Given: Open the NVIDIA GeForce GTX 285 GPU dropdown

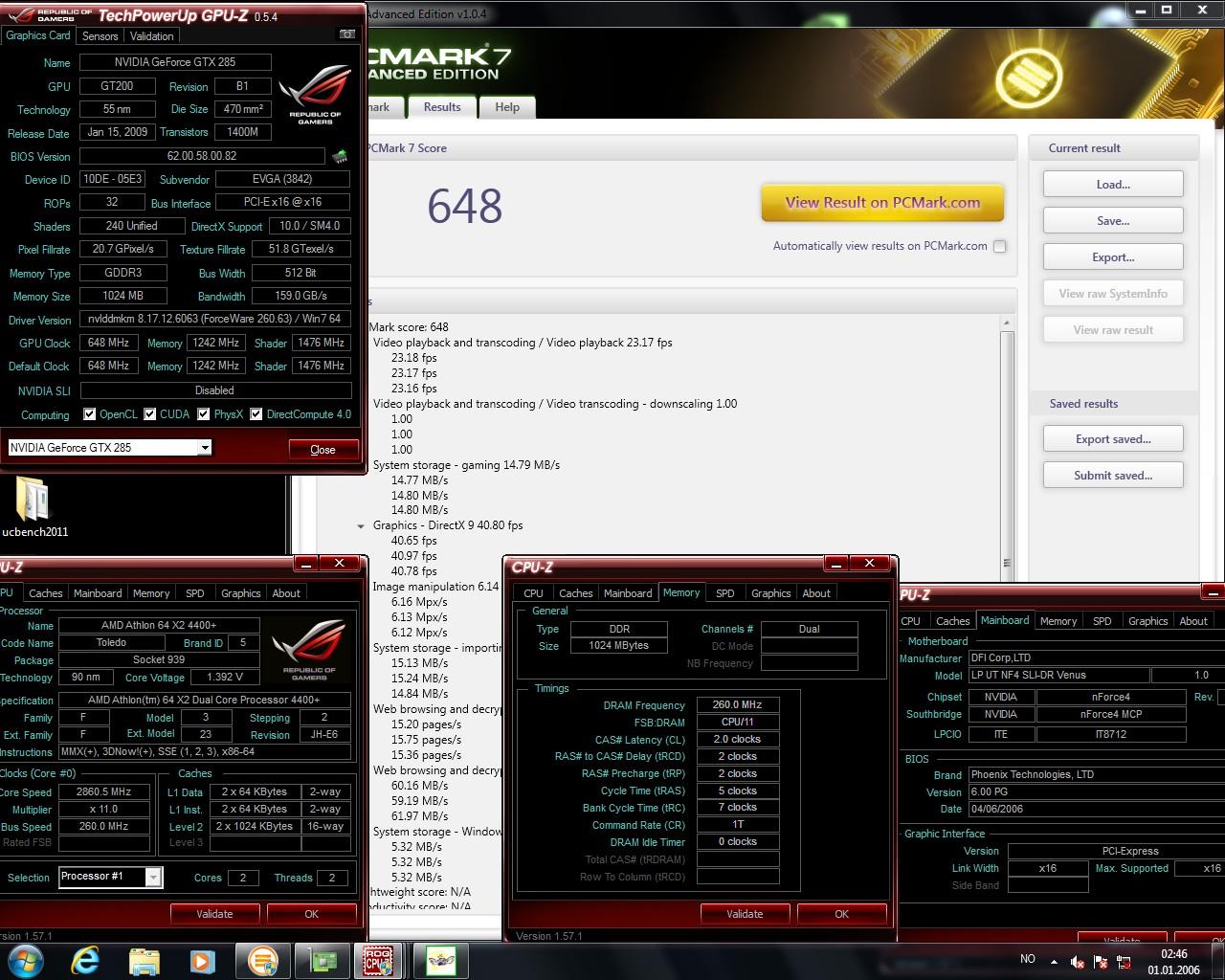Looking at the screenshot, I should pyautogui.click(x=109, y=447).
